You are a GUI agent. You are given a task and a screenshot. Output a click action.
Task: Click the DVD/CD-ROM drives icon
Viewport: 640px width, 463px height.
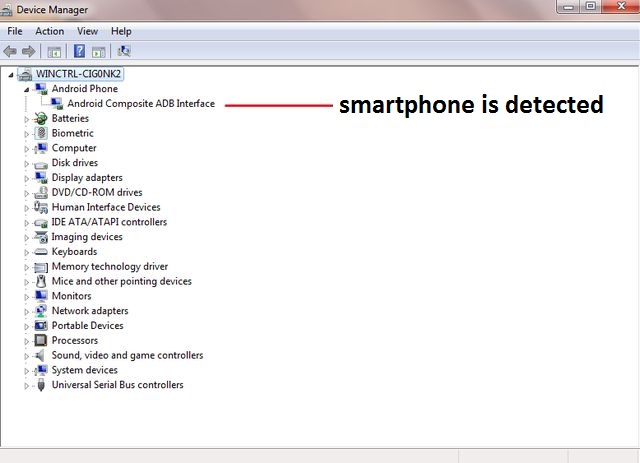41,192
